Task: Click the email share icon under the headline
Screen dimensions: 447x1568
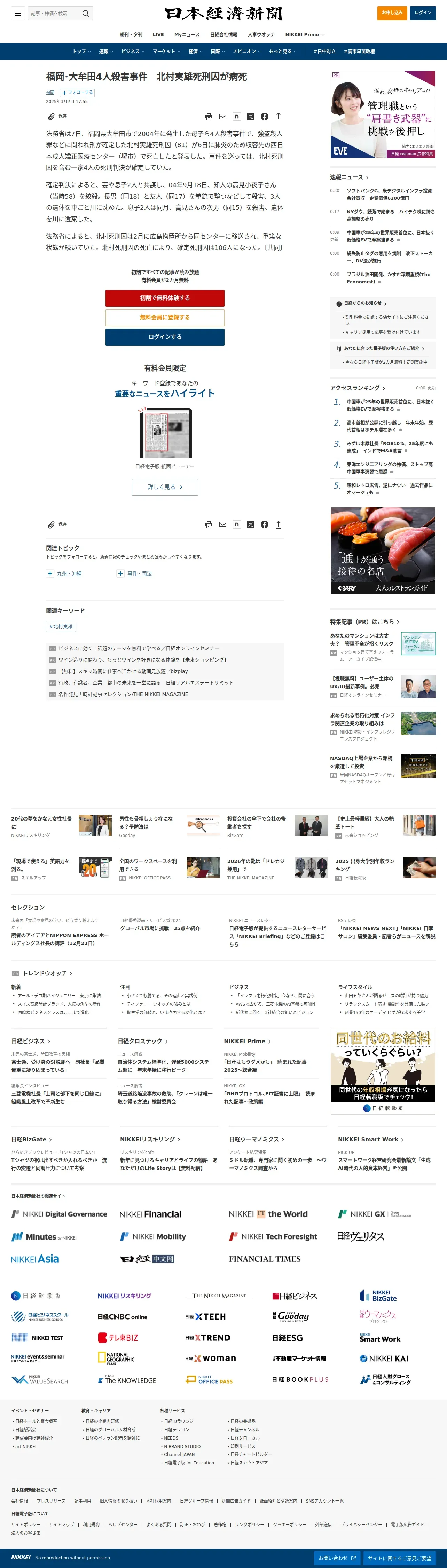Action: pyautogui.click(x=223, y=117)
